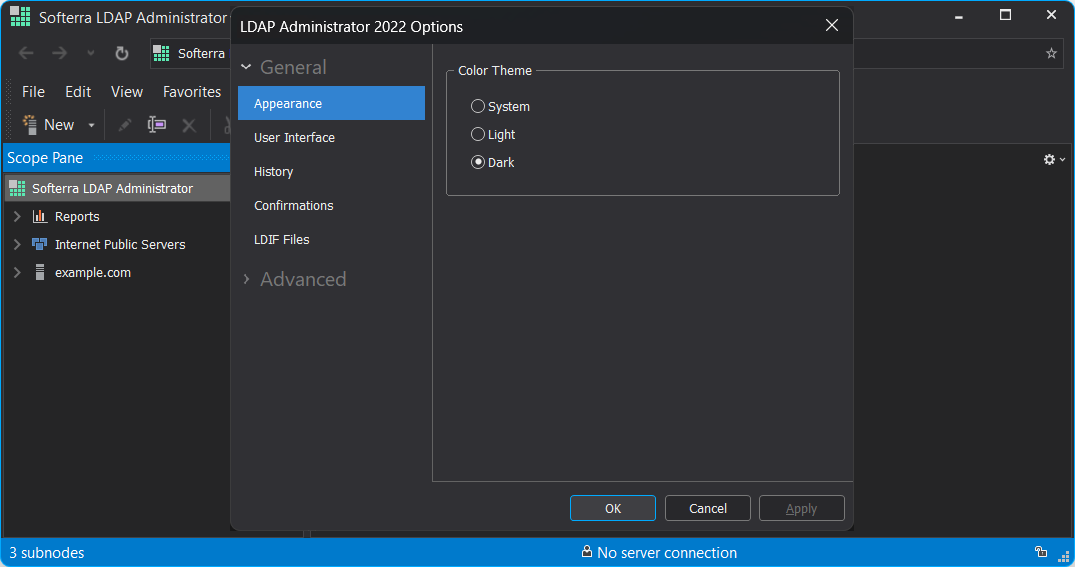This screenshot has height=567, width=1075.
Task: Open the LDIF Files options page
Action: (331, 239)
